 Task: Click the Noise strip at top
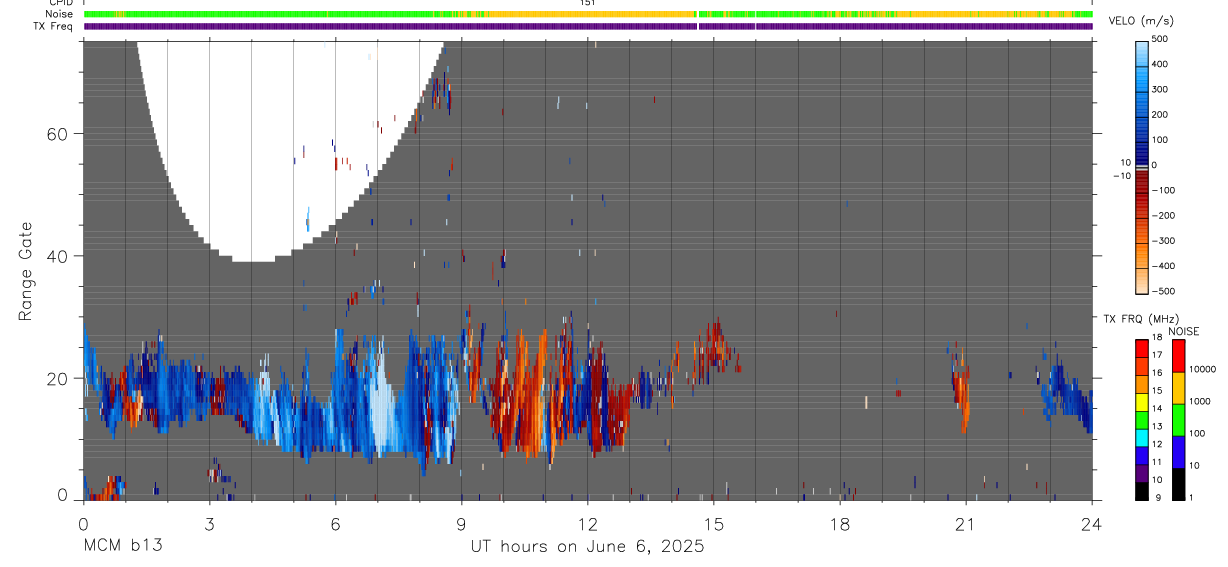[x=588, y=14]
